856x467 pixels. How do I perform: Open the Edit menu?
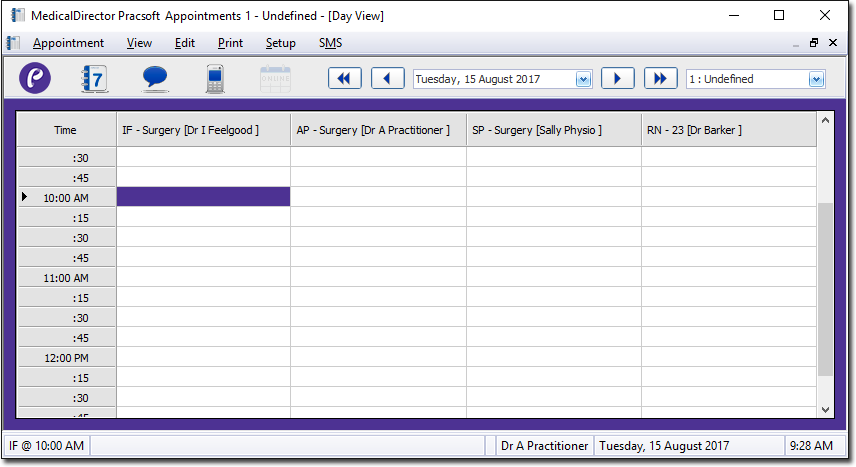point(185,43)
